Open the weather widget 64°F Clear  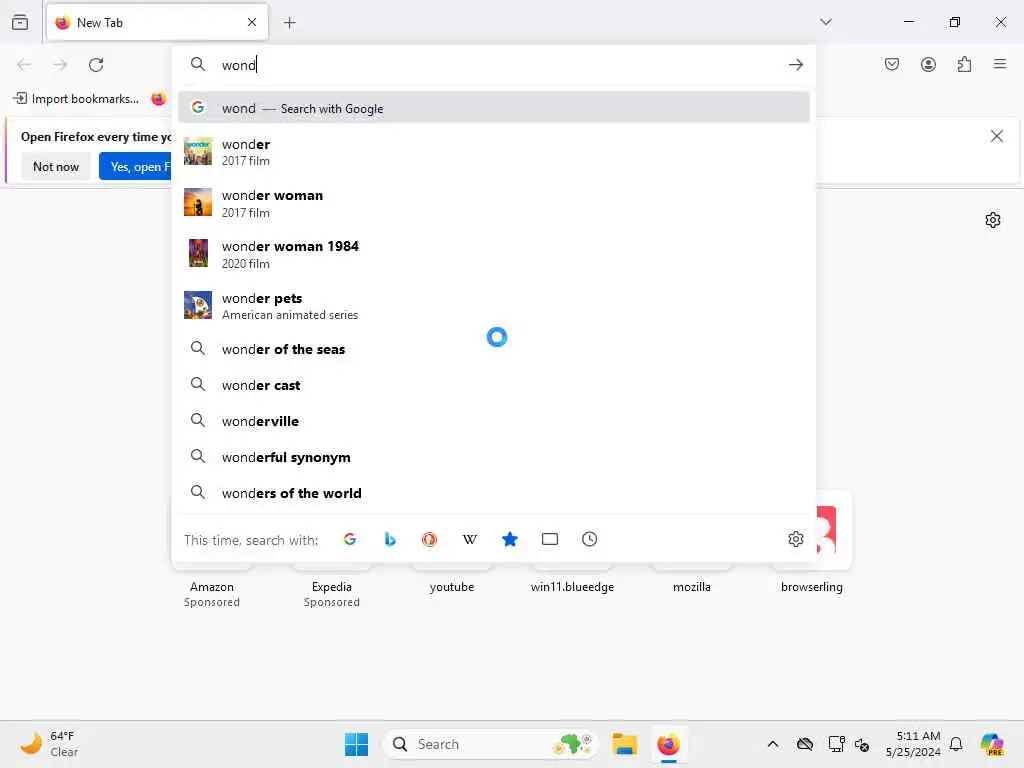[49, 744]
